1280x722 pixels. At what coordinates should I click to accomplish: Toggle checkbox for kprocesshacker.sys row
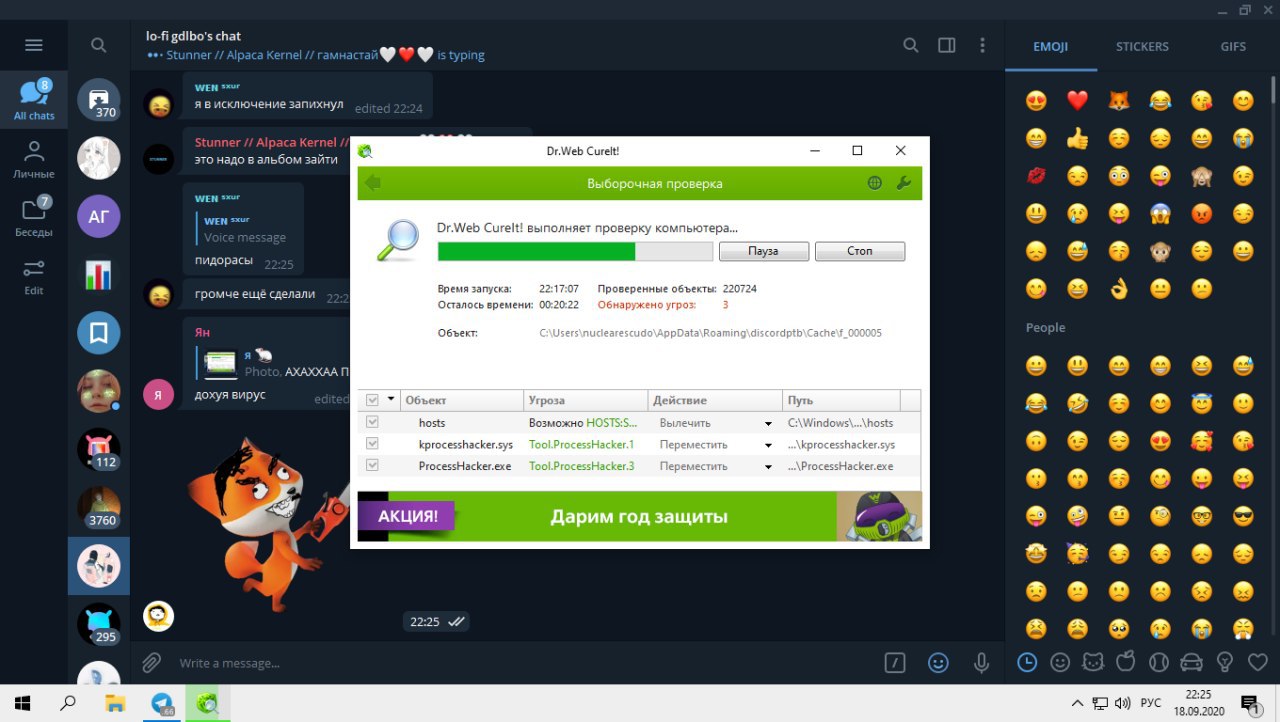tap(373, 444)
